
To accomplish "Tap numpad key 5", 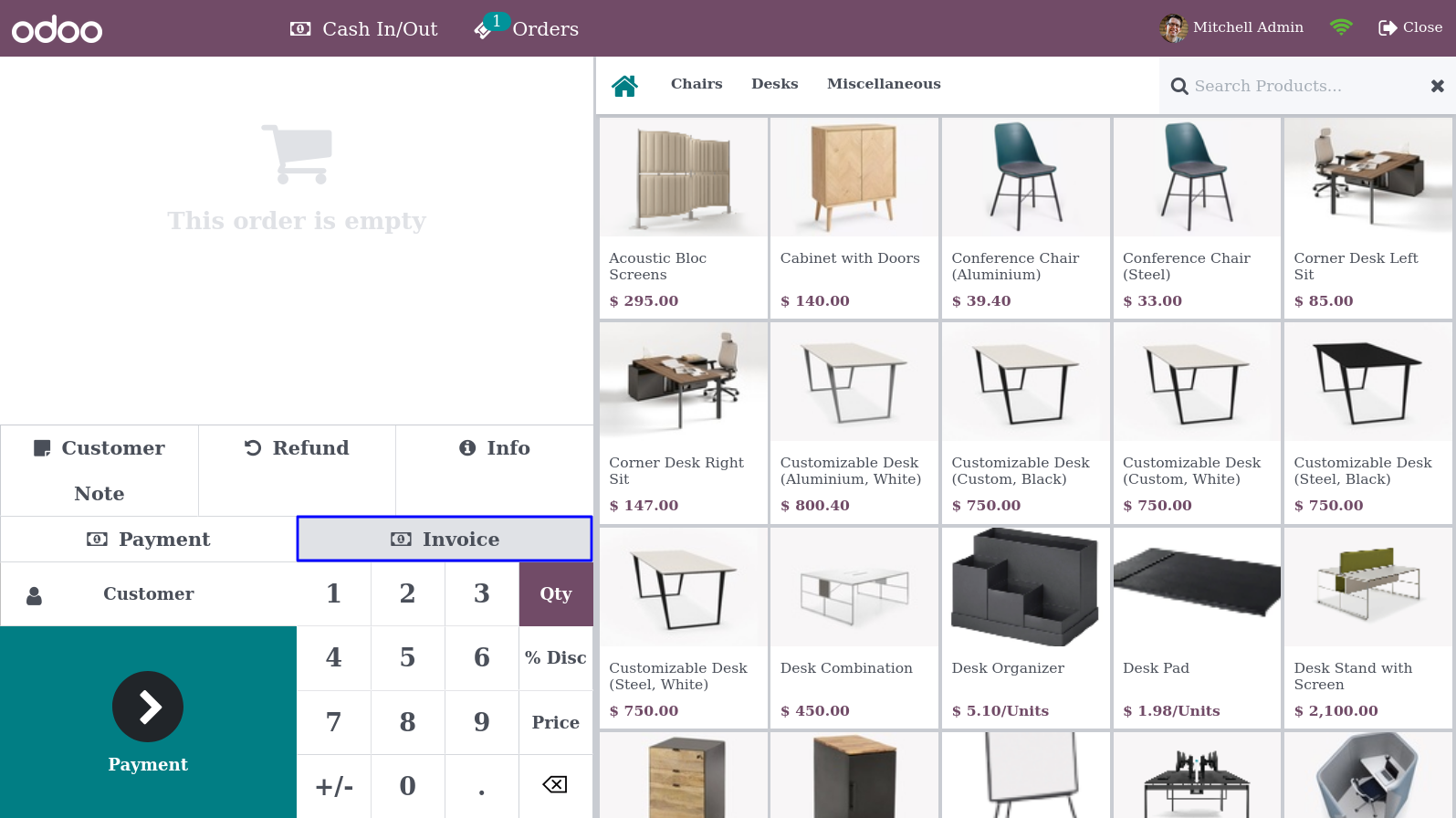I will point(408,658).
